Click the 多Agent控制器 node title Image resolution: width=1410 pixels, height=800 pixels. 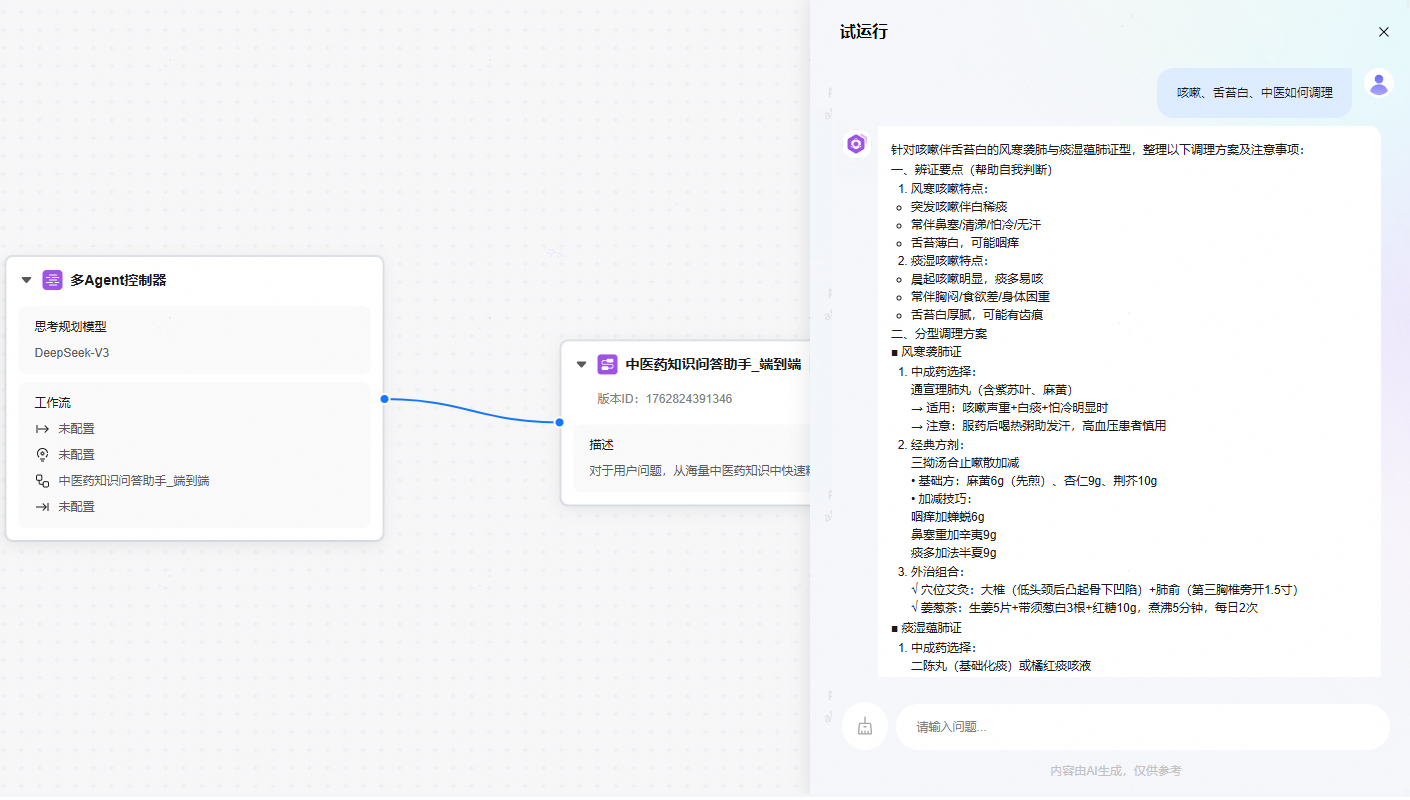118,280
